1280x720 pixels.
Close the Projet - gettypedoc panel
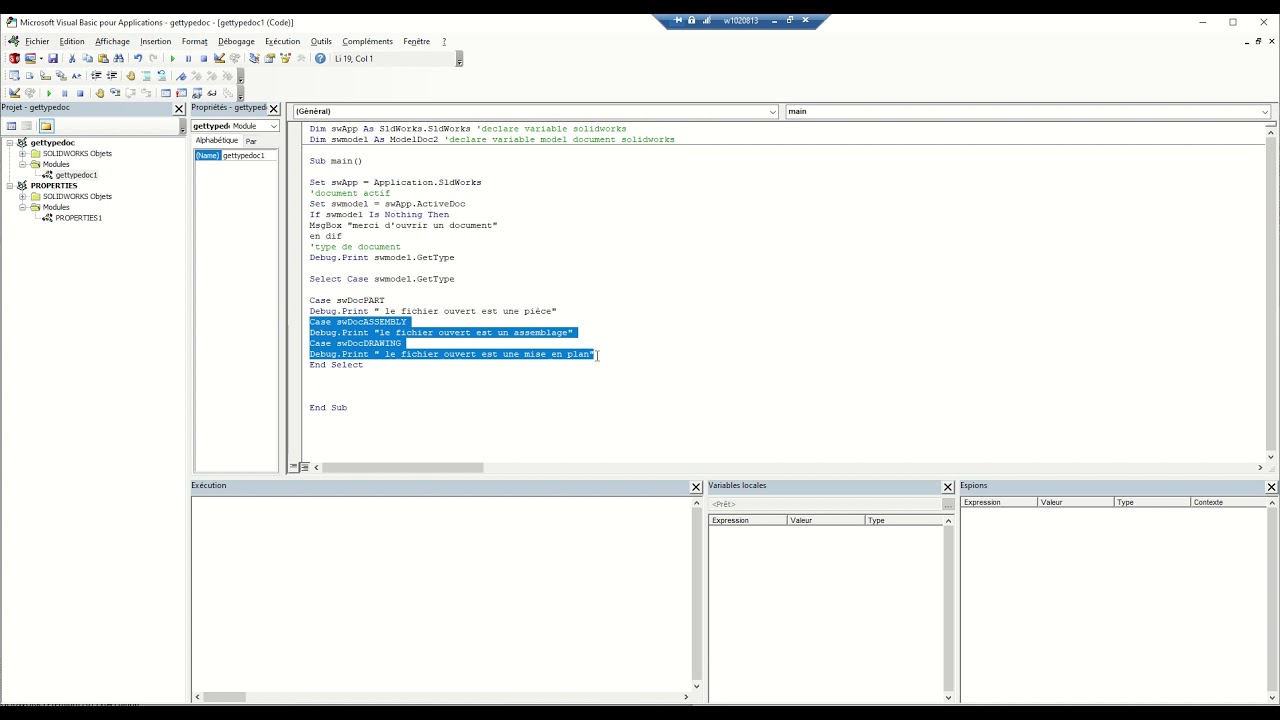click(x=179, y=108)
